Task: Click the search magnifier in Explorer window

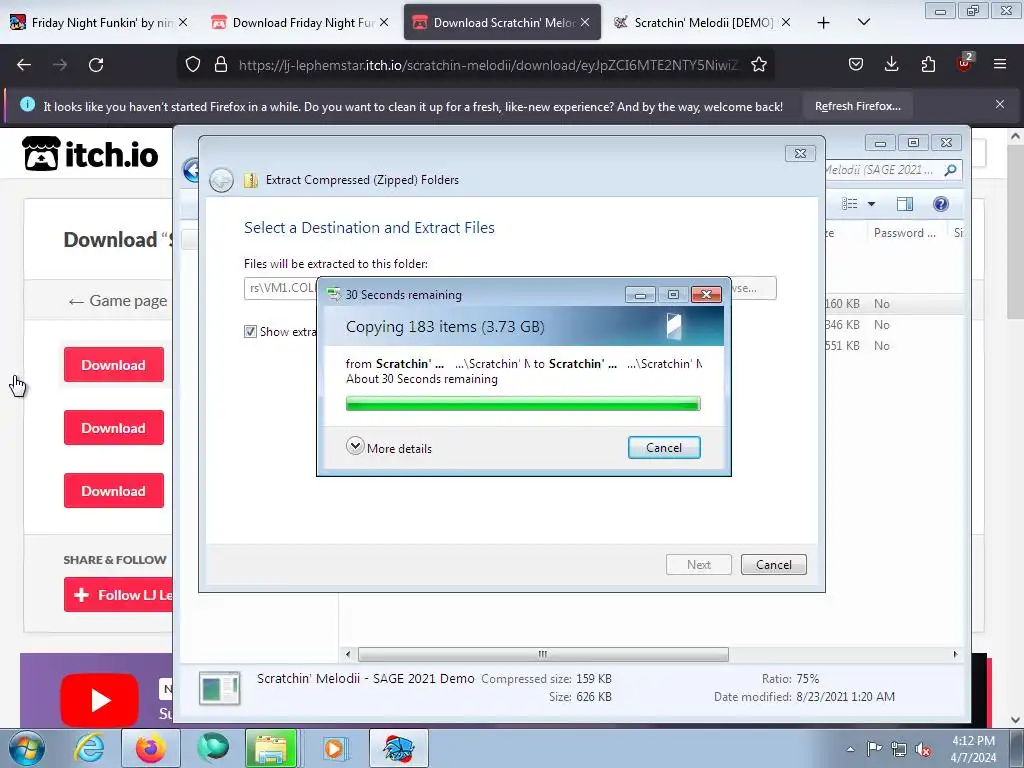Action: click(950, 170)
